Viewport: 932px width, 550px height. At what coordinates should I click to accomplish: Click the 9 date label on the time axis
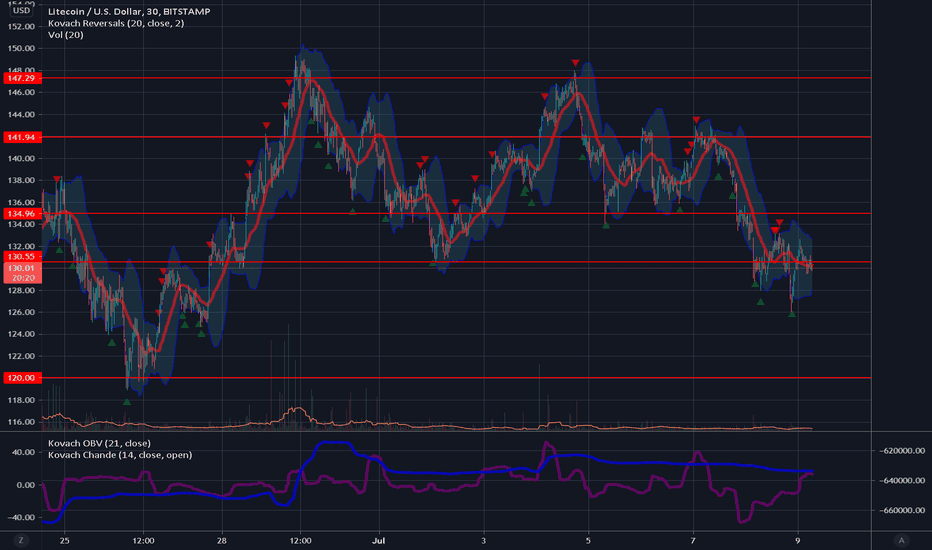[797, 540]
